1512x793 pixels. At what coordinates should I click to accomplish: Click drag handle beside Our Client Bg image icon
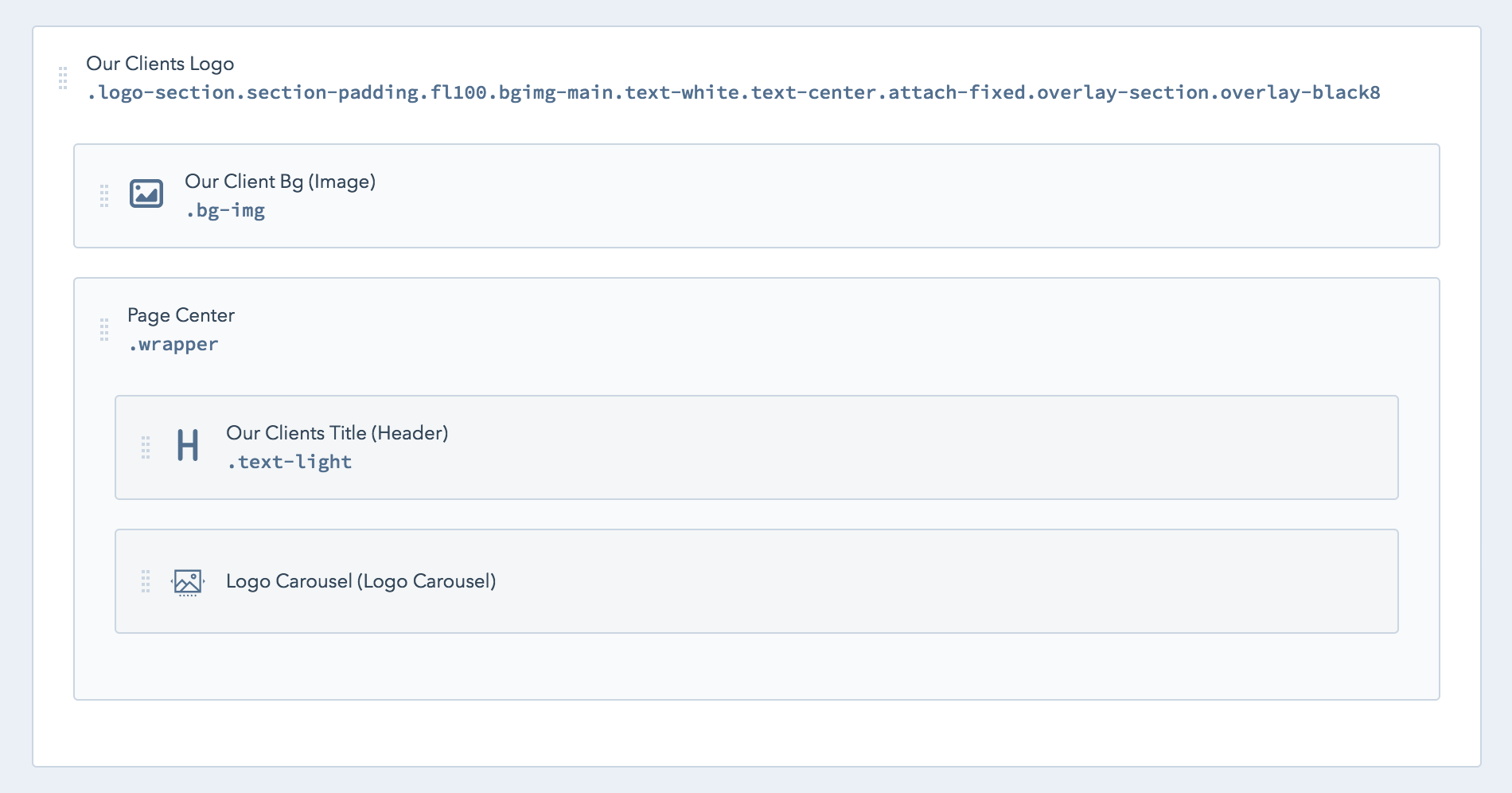click(104, 196)
